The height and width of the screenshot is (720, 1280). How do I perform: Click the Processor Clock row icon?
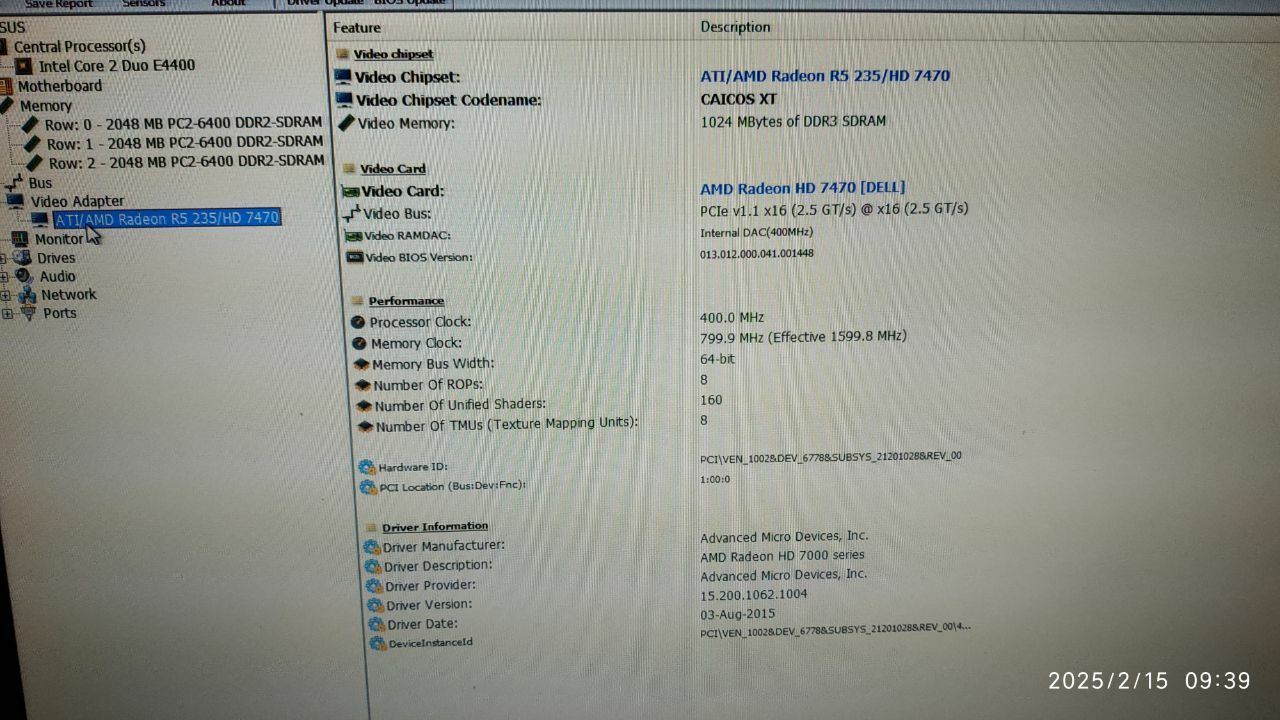pos(359,322)
